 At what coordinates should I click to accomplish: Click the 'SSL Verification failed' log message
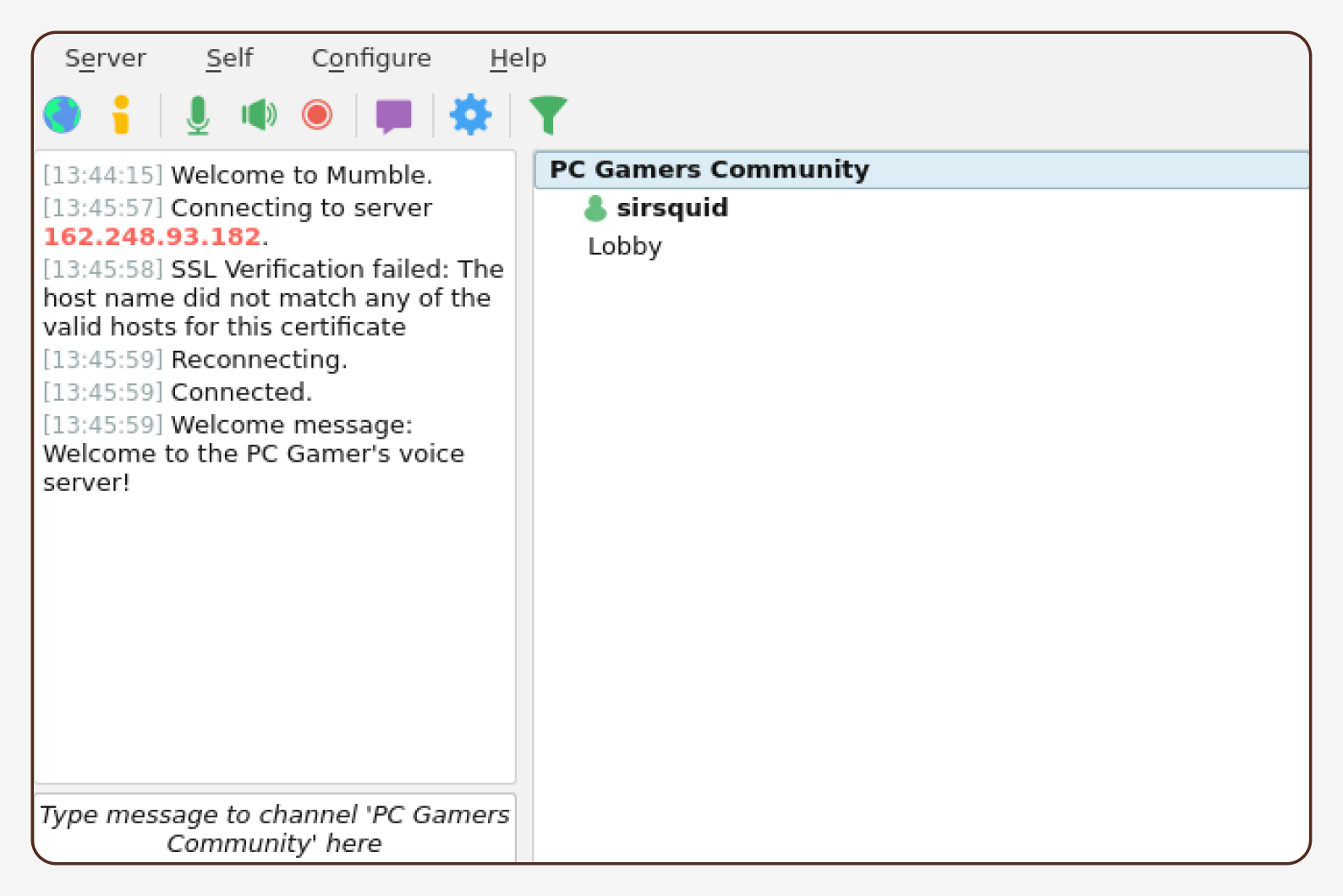coord(274,298)
